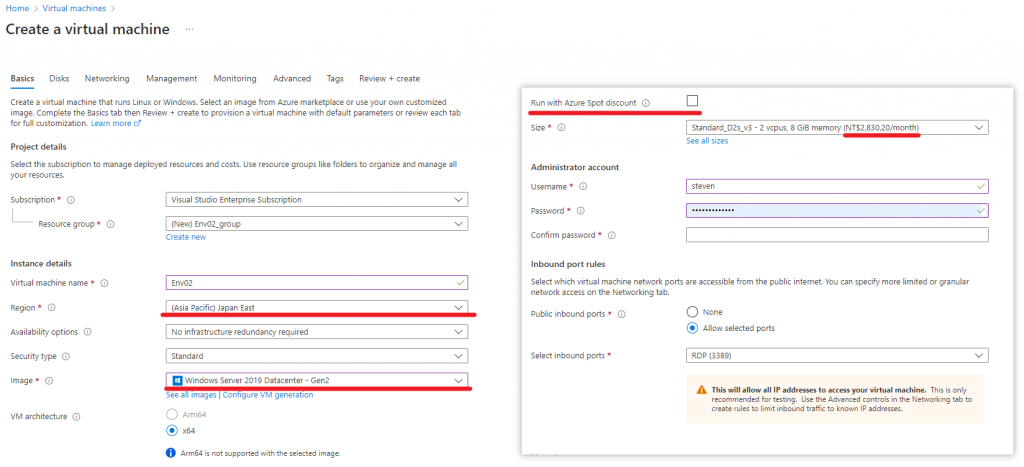
Task: Open the Resource group dropdown
Action: pyautogui.click(x=317, y=224)
